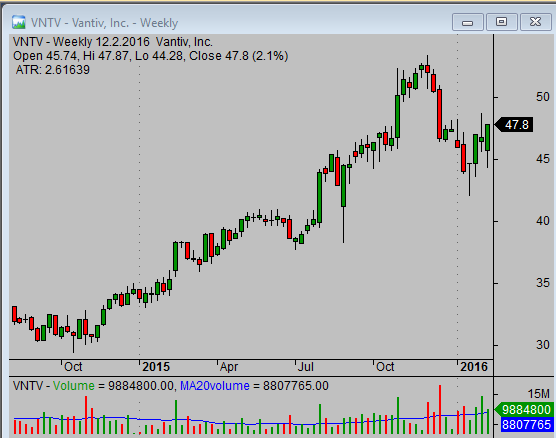The height and width of the screenshot is (438, 556).
Task: Click the Apr label on time axis
Action: (229, 367)
